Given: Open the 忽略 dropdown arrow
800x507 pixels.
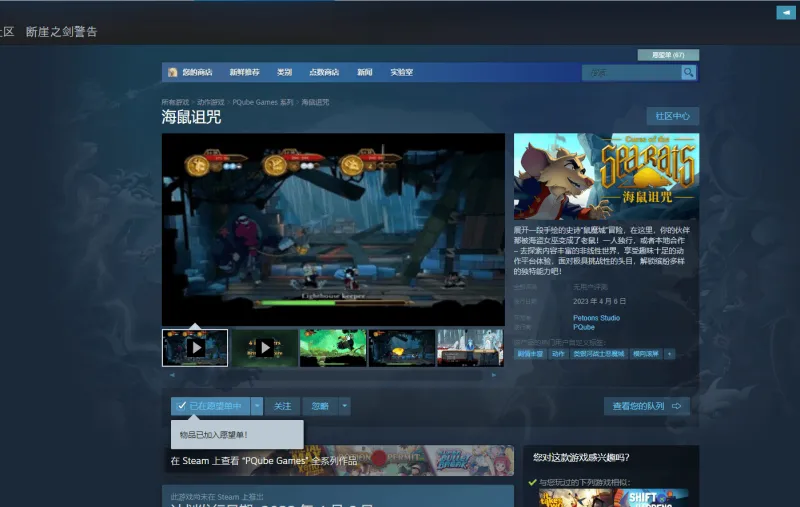Looking at the screenshot, I should coord(344,406).
